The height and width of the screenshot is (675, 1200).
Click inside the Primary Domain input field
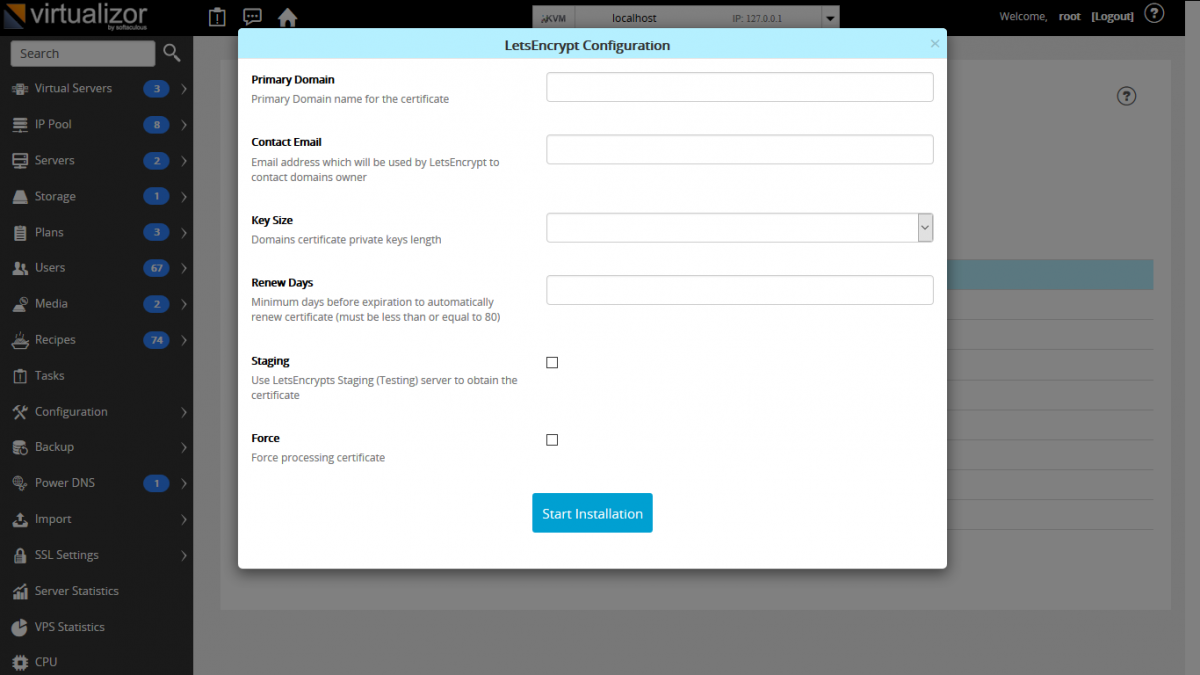click(x=739, y=87)
